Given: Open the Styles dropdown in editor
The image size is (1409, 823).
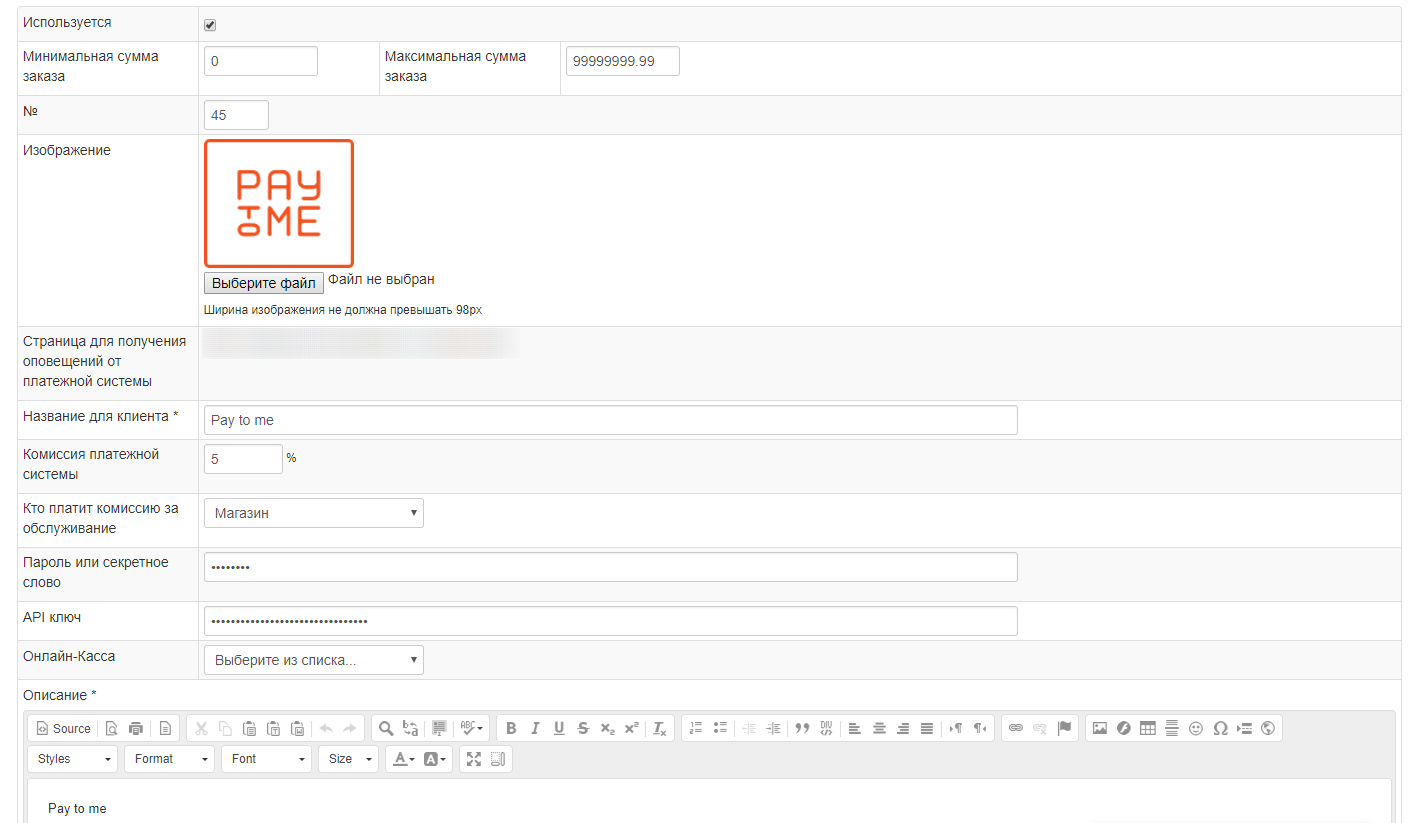Looking at the screenshot, I should pos(72,759).
